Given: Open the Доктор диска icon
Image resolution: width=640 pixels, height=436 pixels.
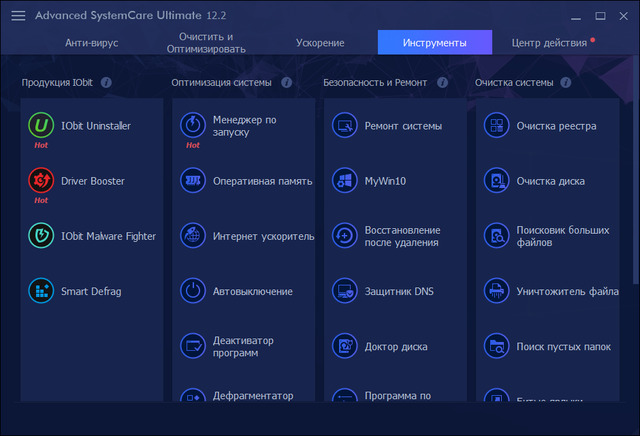Looking at the screenshot, I should 345,346.
